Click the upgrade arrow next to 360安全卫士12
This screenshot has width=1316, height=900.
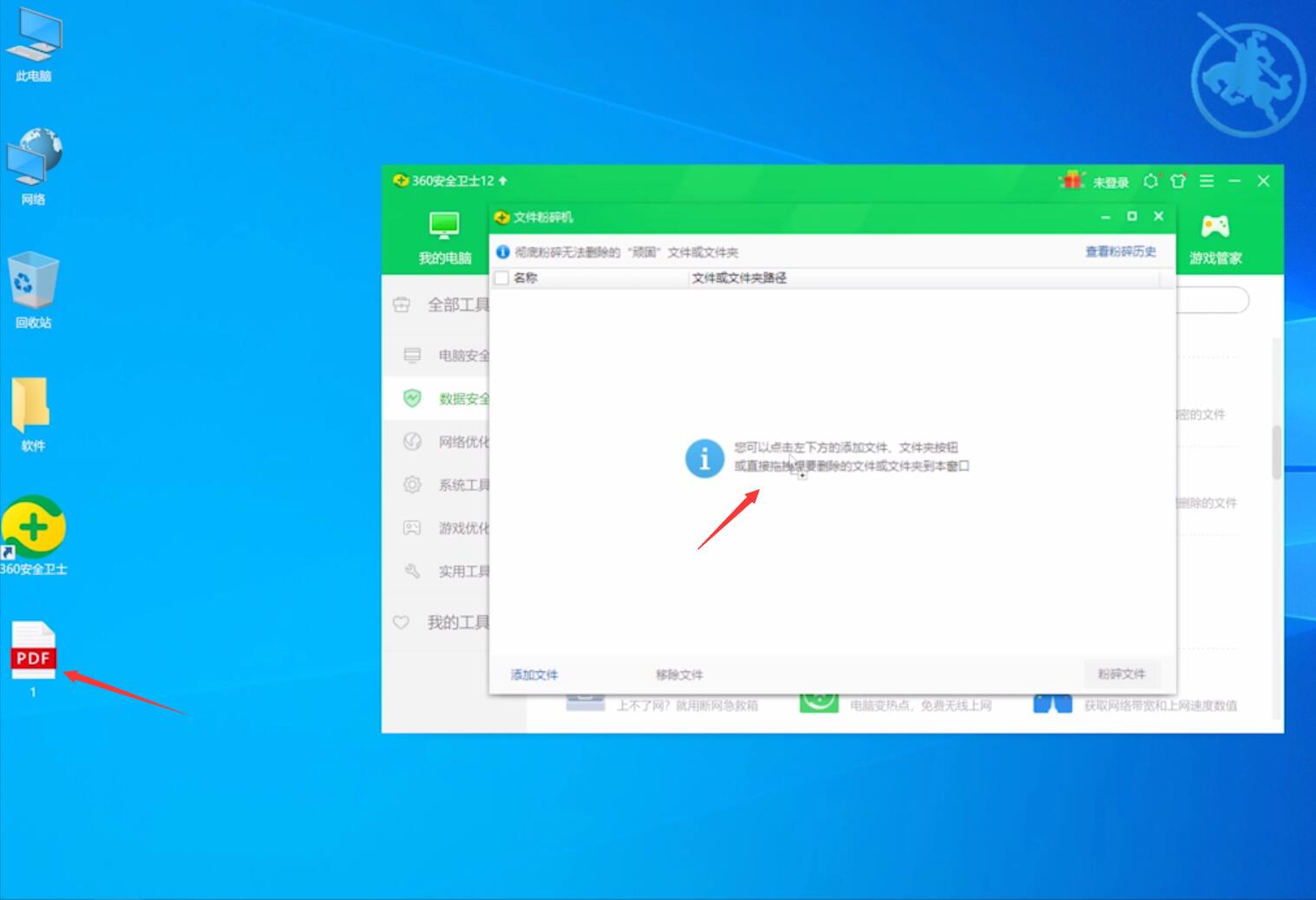(x=503, y=180)
